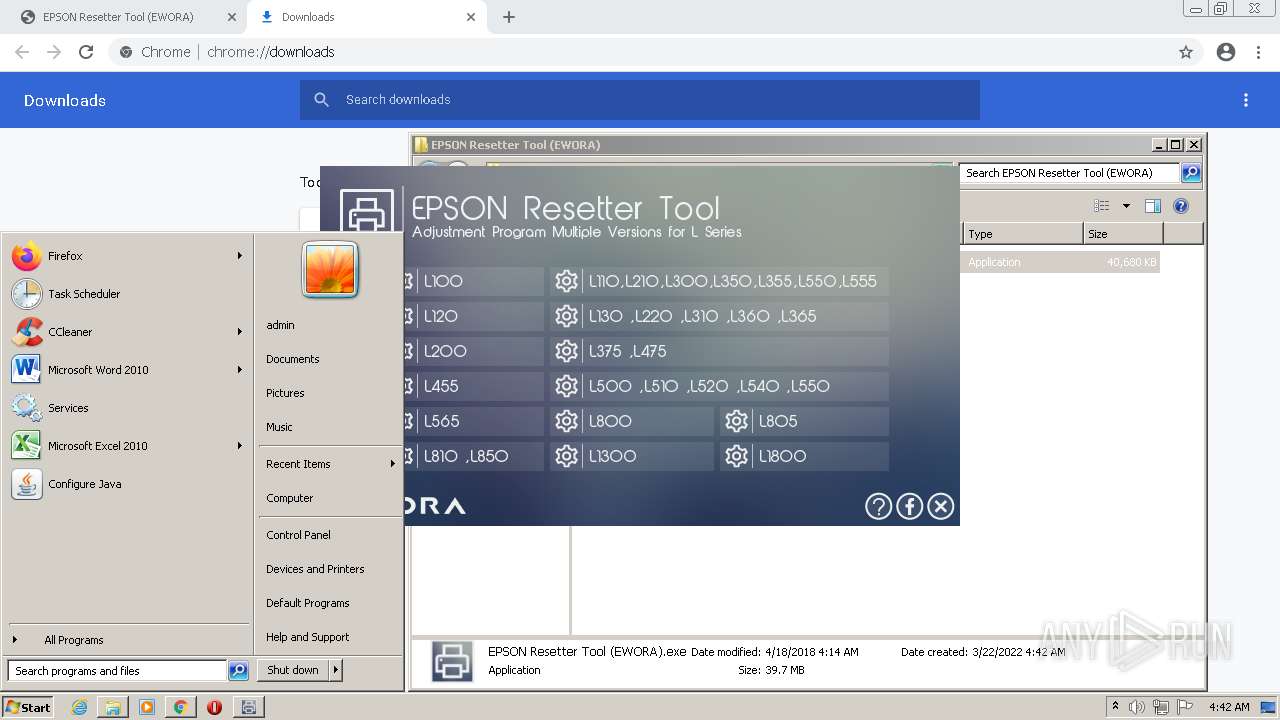Launch the L375, L475 adjustment program
This screenshot has width=1280, height=720.
(719, 351)
